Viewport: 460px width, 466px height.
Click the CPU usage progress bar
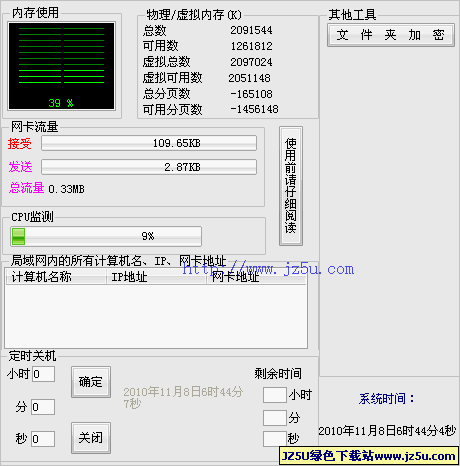tap(106, 236)
